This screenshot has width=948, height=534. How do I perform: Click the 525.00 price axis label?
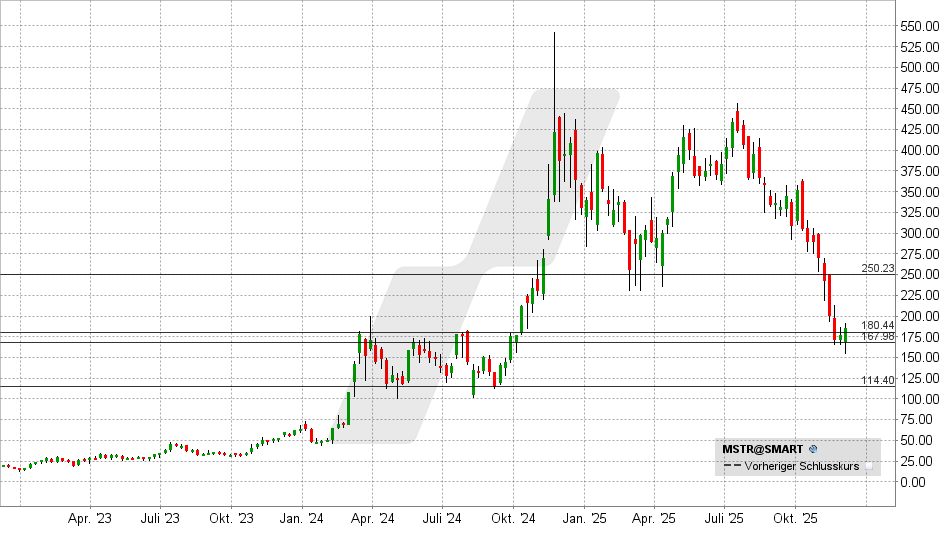tap(920, 47)
